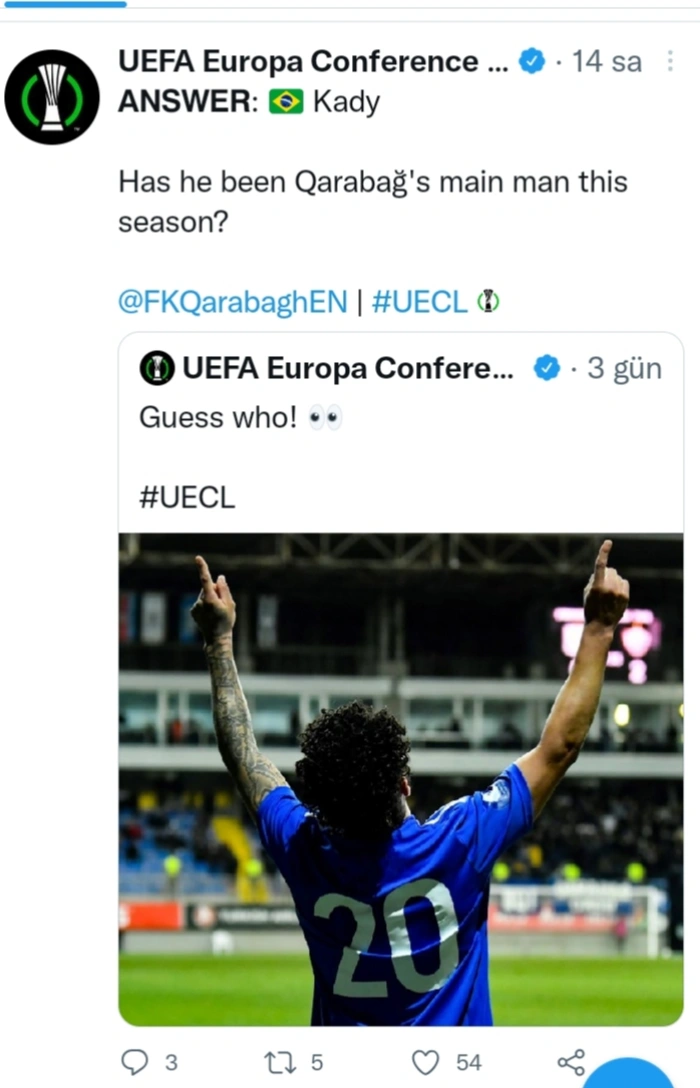Tap the share icon below the tweet
The width and height of the screenshot is (700, 1088).
point(571,1062)
